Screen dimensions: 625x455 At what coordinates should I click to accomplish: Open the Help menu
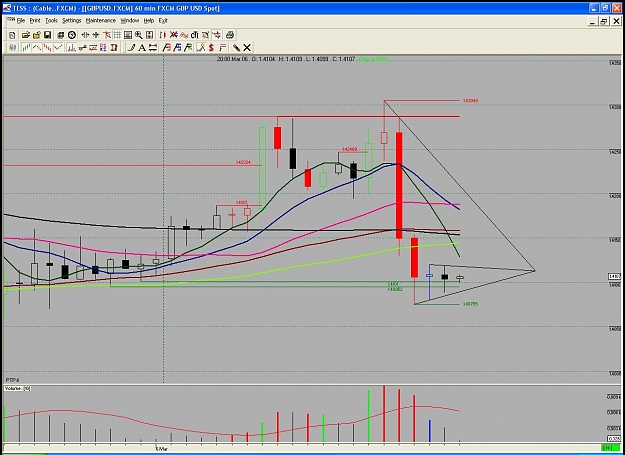tap(149, 21)
